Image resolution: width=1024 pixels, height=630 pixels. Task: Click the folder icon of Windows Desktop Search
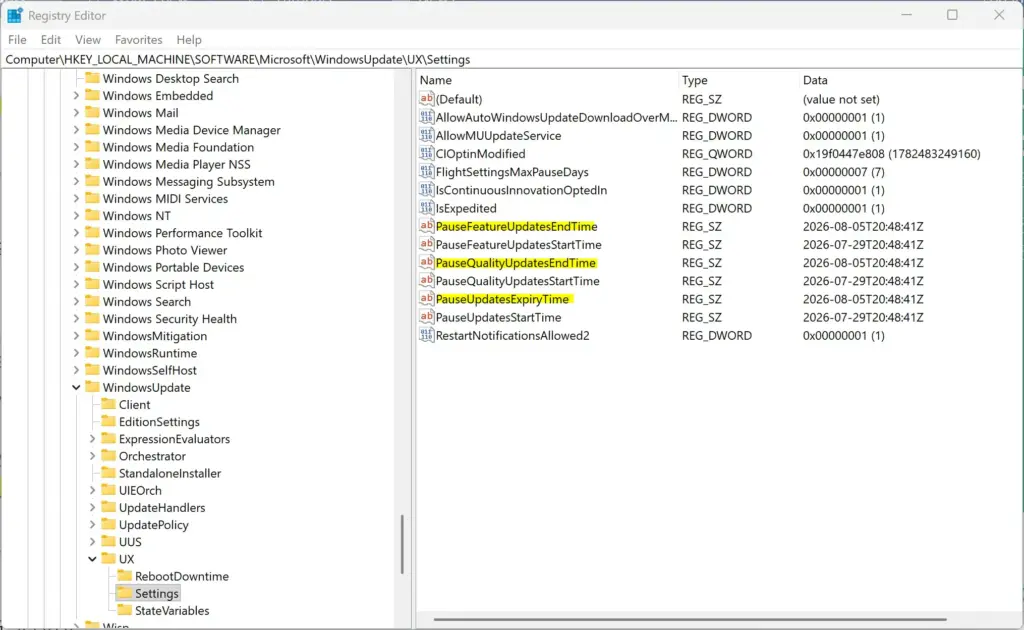click(93, 78)
